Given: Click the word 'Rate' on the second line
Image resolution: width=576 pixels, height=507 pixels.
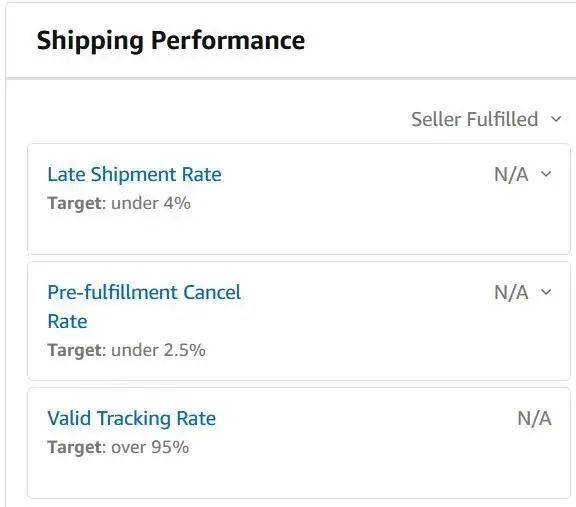Looking at the screenshot, I should pyautogui.click(x=68, y=322).
